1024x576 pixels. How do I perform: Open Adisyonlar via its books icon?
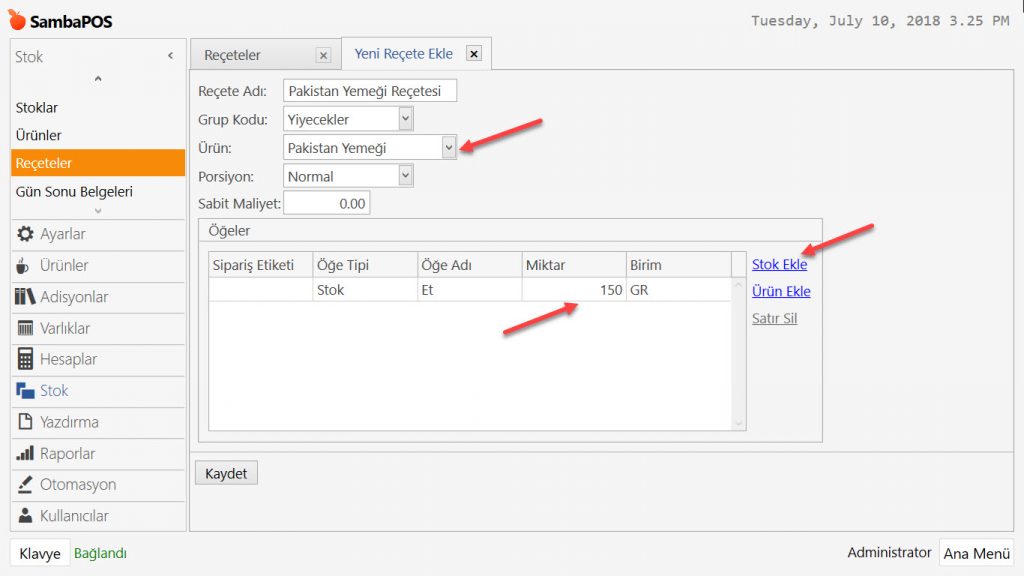(x=25, y=297)
